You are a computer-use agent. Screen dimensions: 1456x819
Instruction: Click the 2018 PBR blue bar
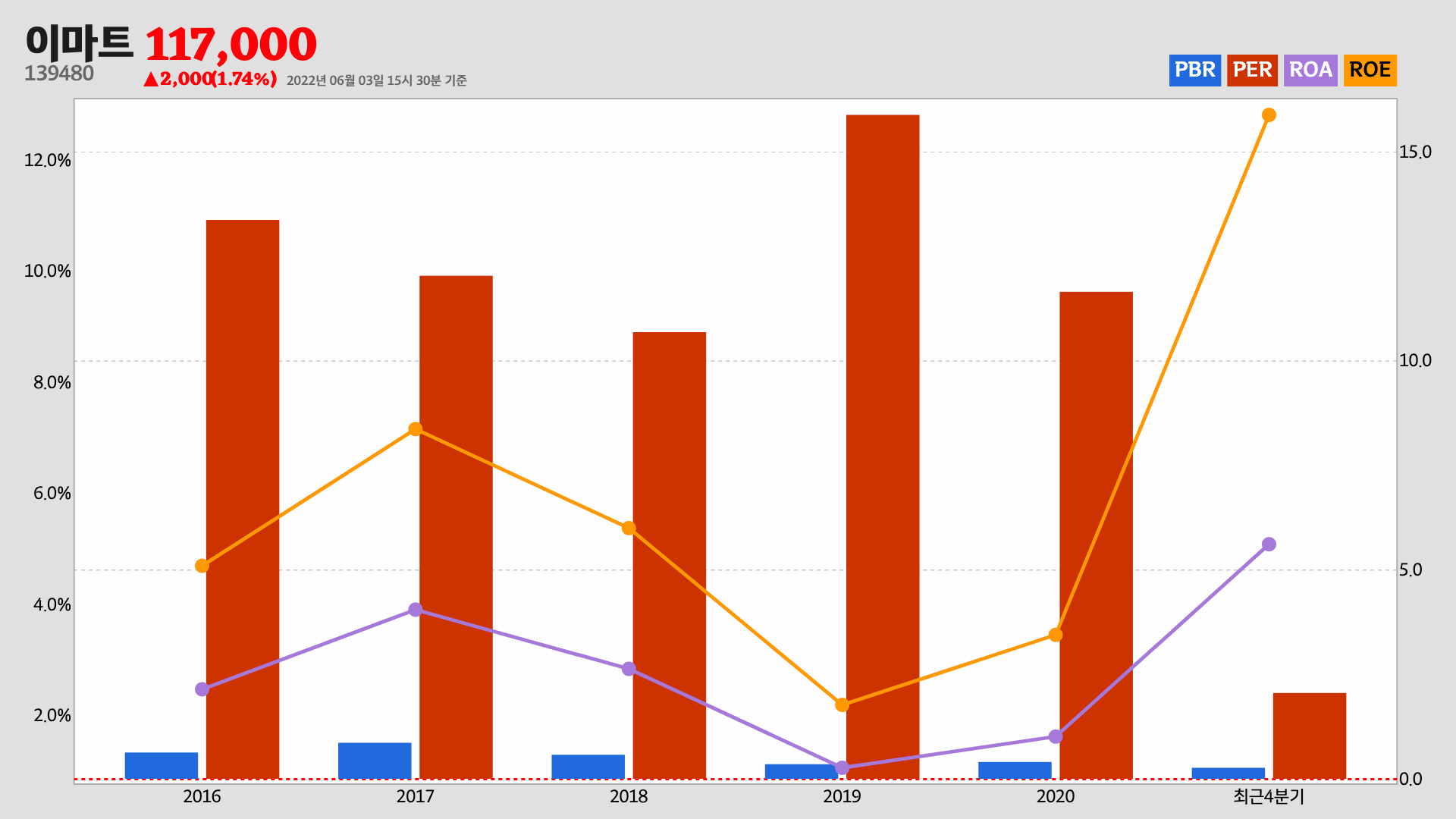pos(588,767)
